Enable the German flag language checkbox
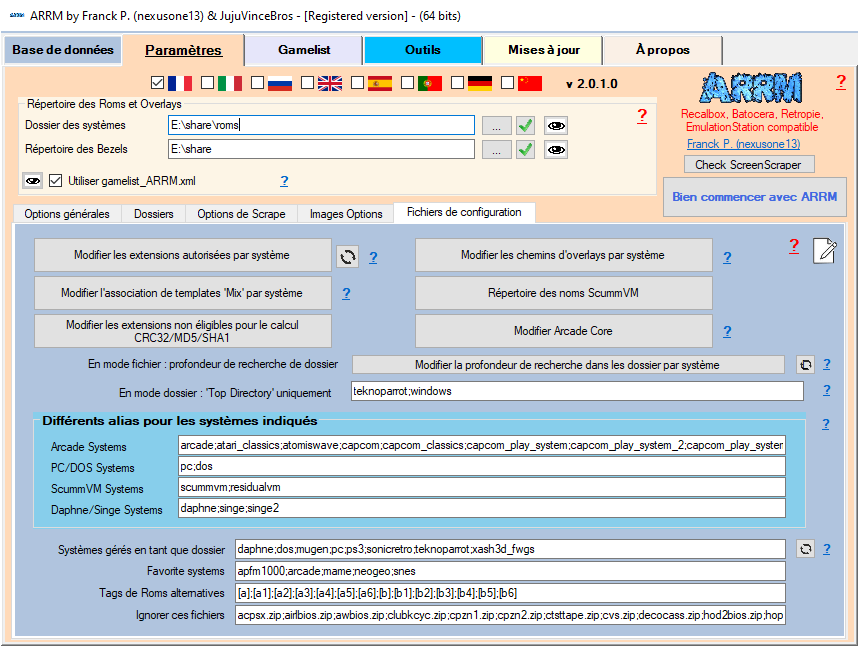 458,83
